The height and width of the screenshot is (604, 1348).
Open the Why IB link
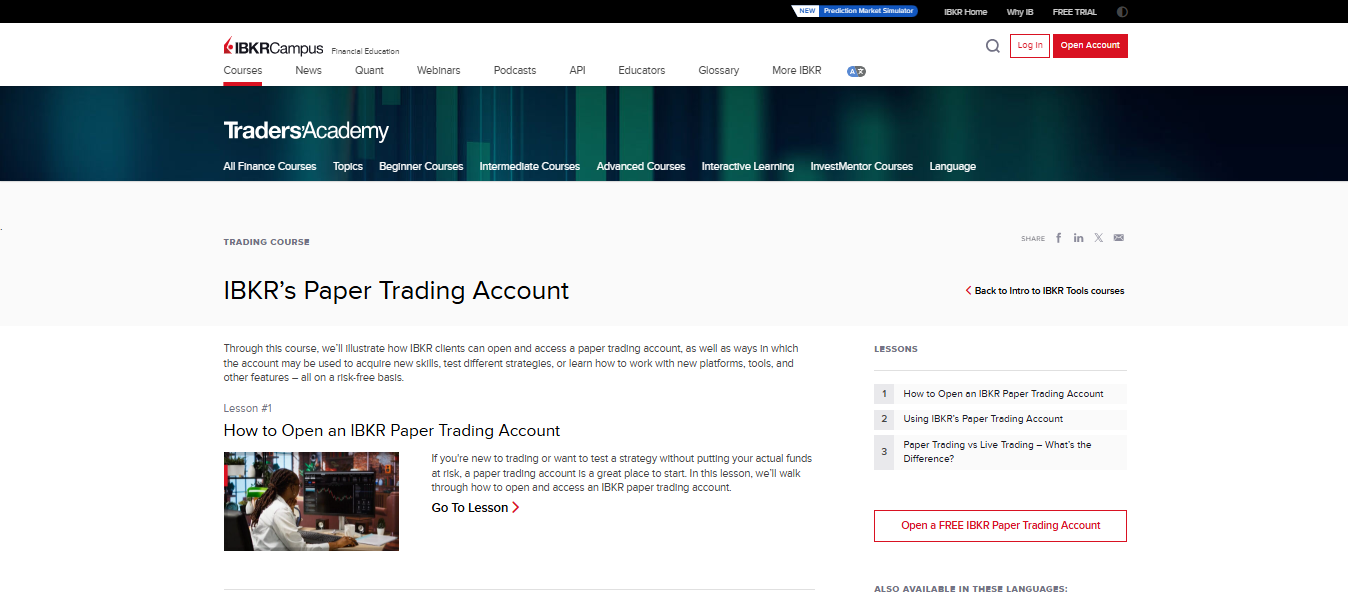pyautogui.click(x=1020, y=12)
